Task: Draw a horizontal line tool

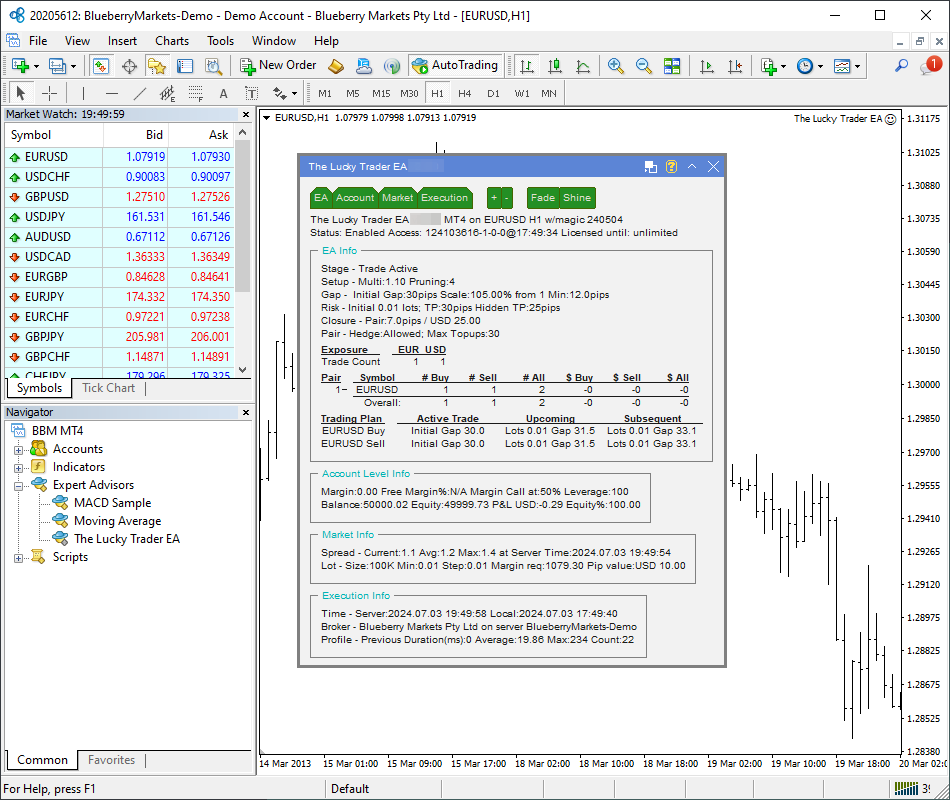Action: tap(111, 93)
